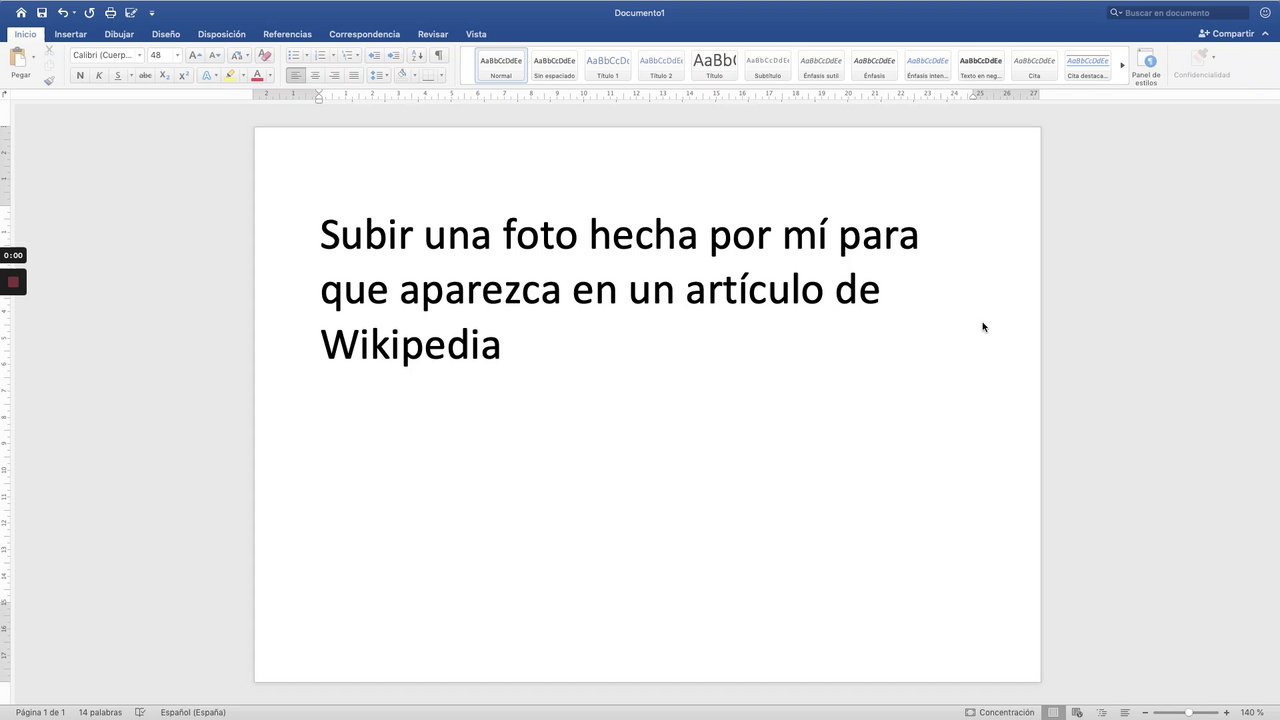Image resolution: width=1280 pixels, height=720 pixels.
Task: Apply strikethrough formatting (abc)
Action: [145, 76]
